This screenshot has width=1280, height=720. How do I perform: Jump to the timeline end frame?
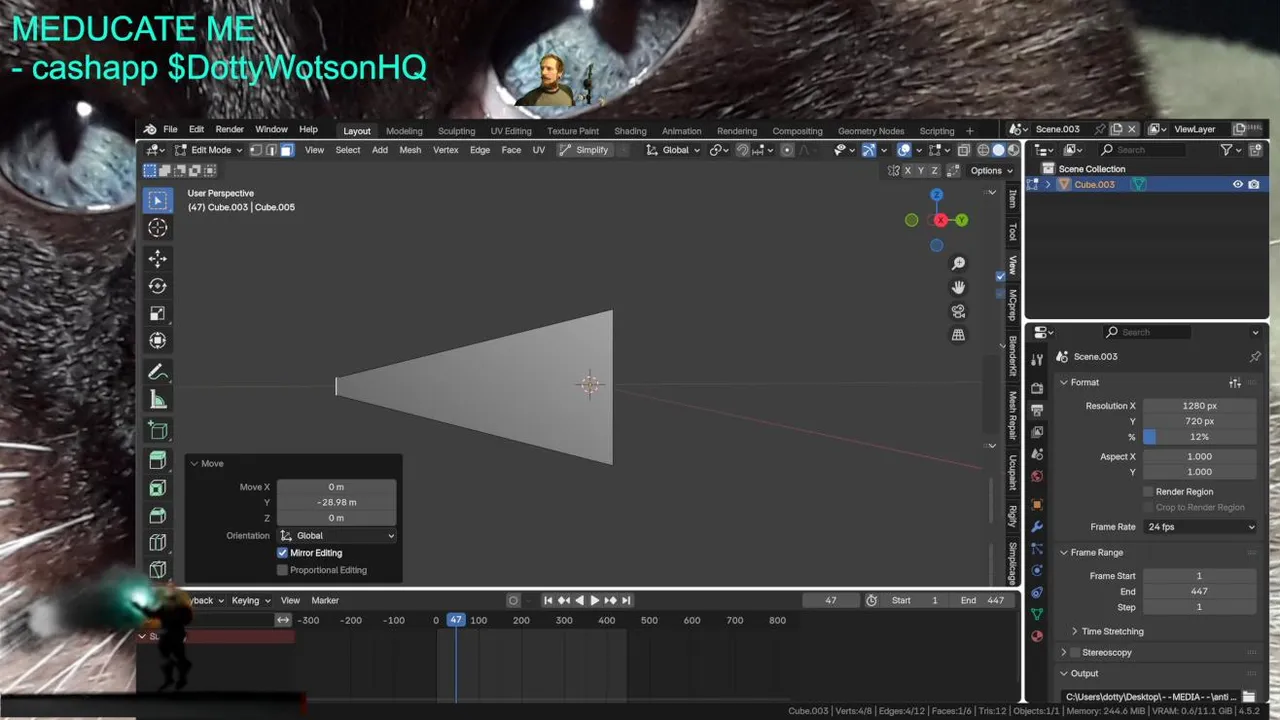pos(626,600)
